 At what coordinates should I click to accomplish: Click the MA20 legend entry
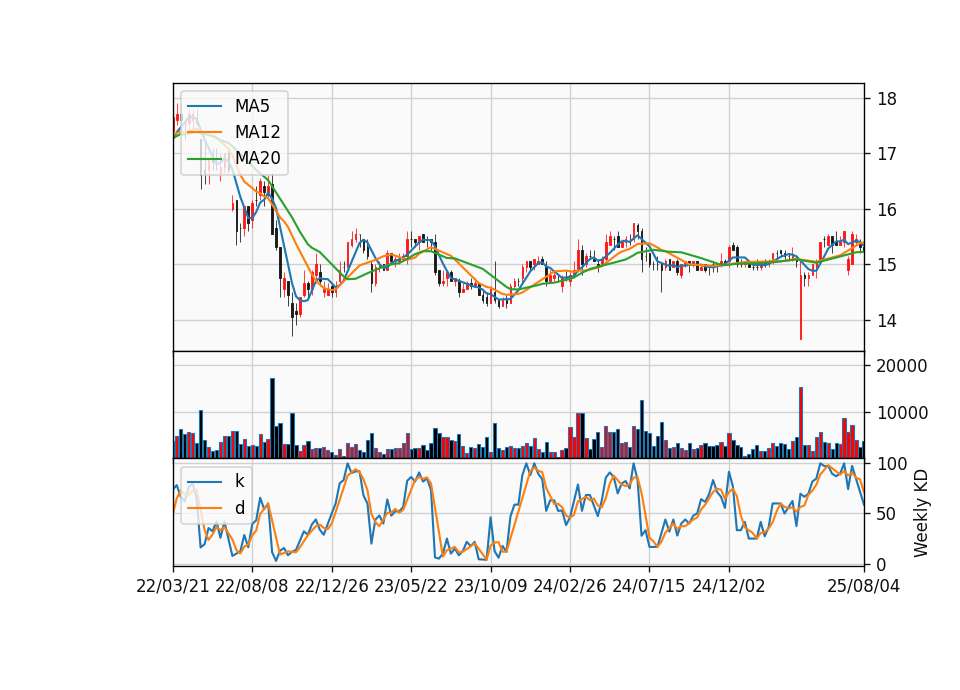[234, 158]
